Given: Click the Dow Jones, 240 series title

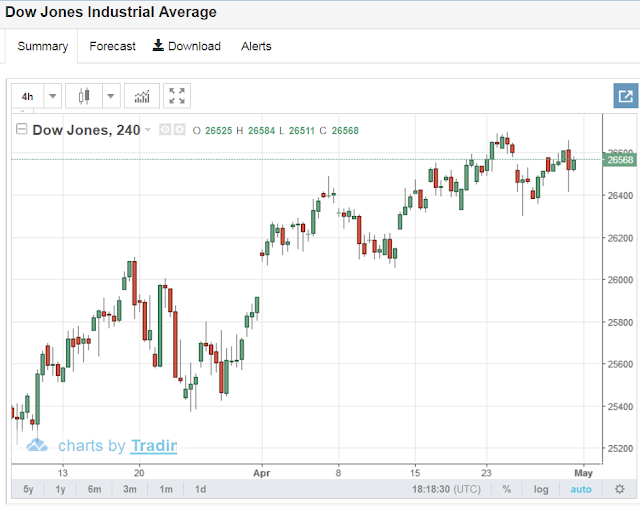Looking at the screenshot, I should click(x=86, y=130).
